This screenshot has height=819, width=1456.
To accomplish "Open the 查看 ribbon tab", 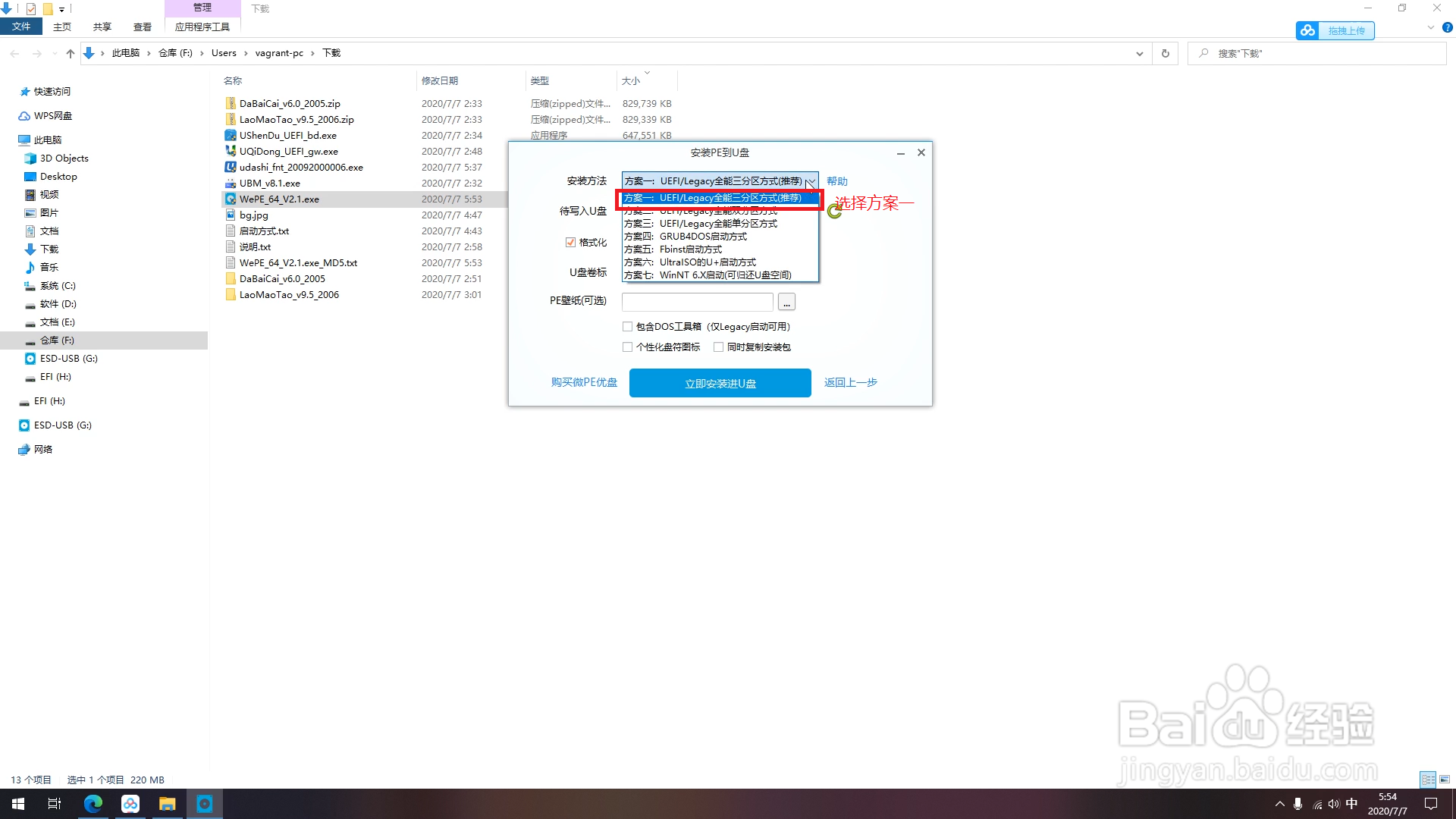I will coord(142,27).
